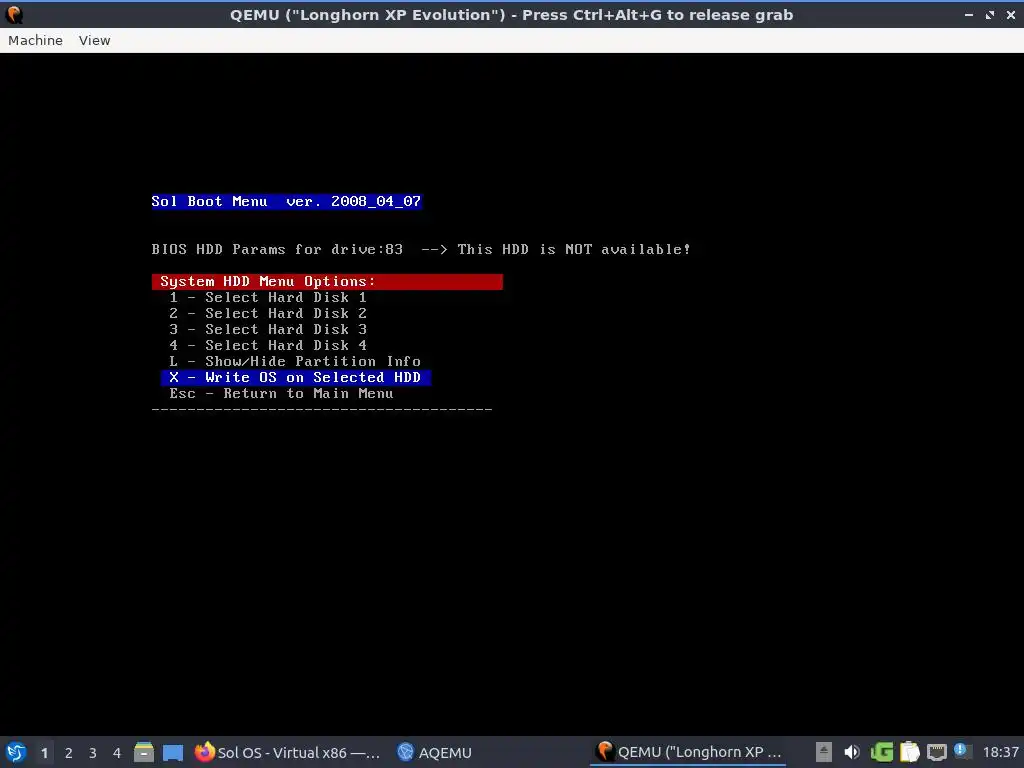Screen dimensions: 1024x768
Task: Close the QEMU window
Action: 1010,14
